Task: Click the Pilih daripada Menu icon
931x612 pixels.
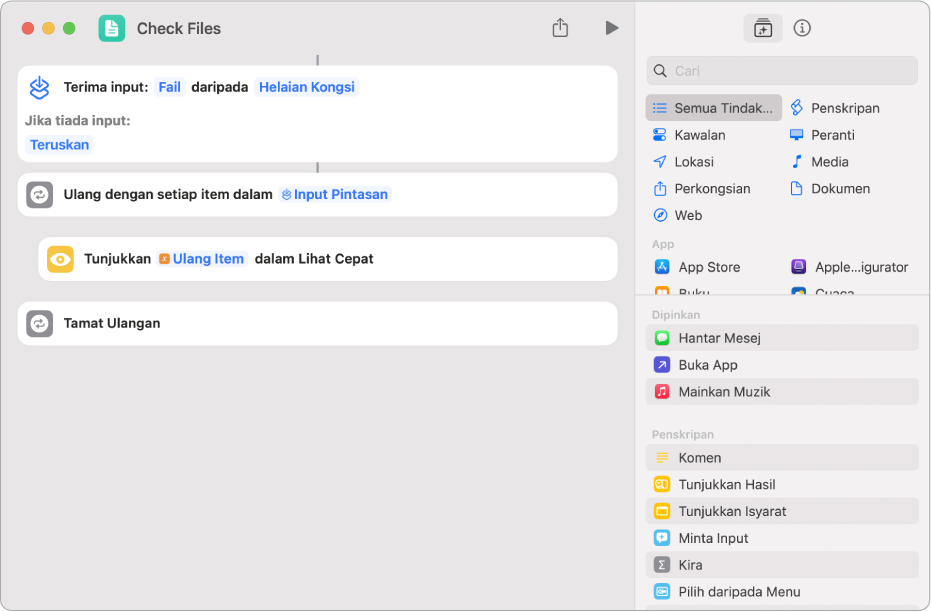Action: [661, 591]
